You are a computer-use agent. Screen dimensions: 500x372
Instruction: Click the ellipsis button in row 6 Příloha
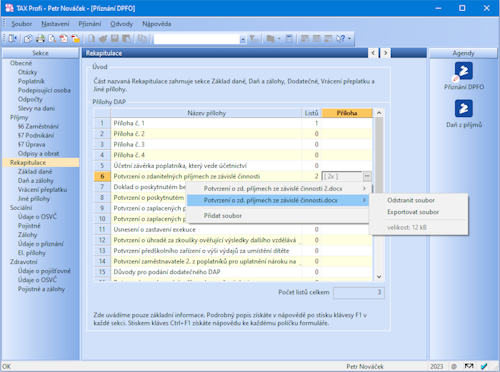367,176
